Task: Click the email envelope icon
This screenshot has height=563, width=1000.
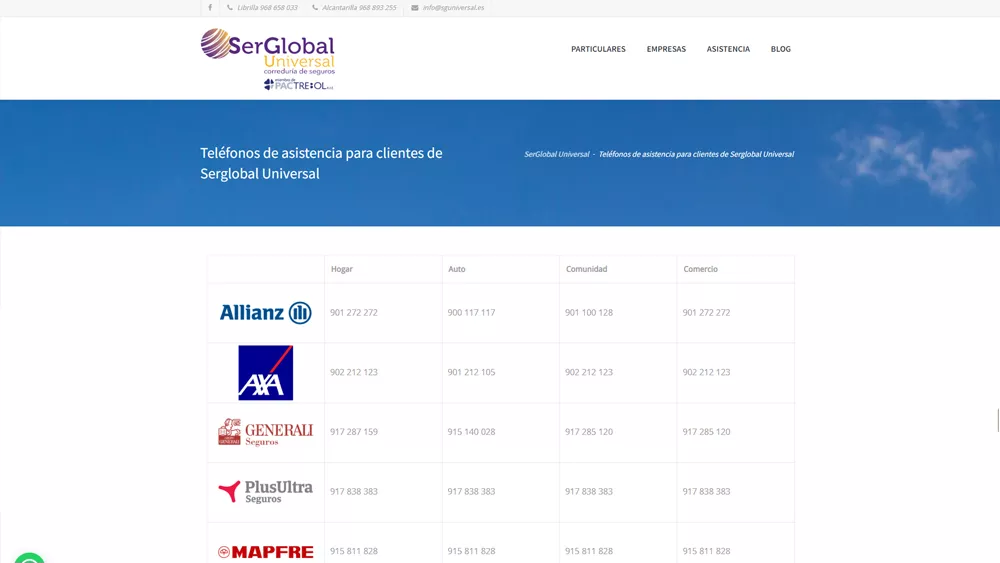Action: (415, 8)
